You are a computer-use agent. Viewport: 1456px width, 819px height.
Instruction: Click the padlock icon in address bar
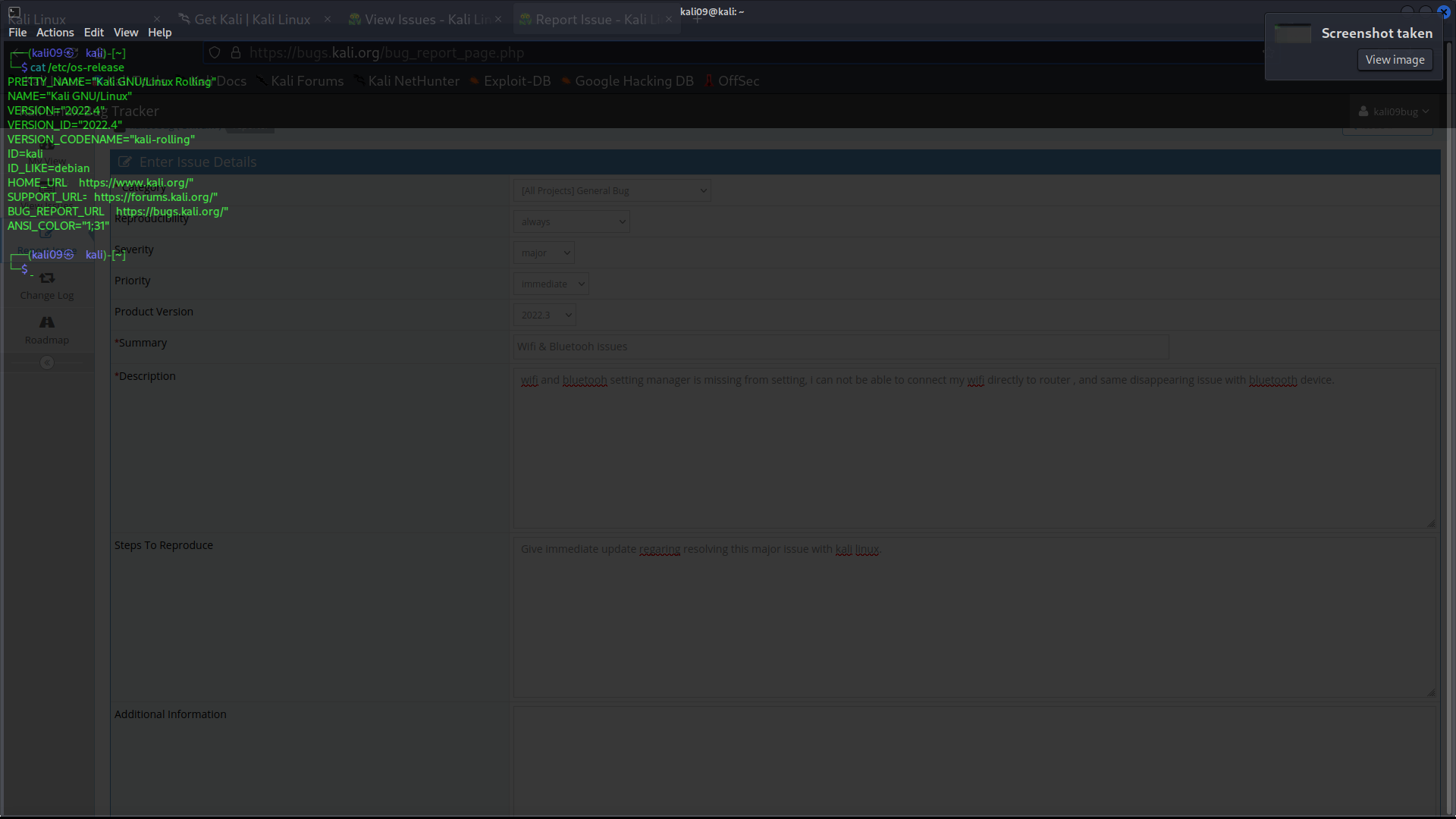236,52
